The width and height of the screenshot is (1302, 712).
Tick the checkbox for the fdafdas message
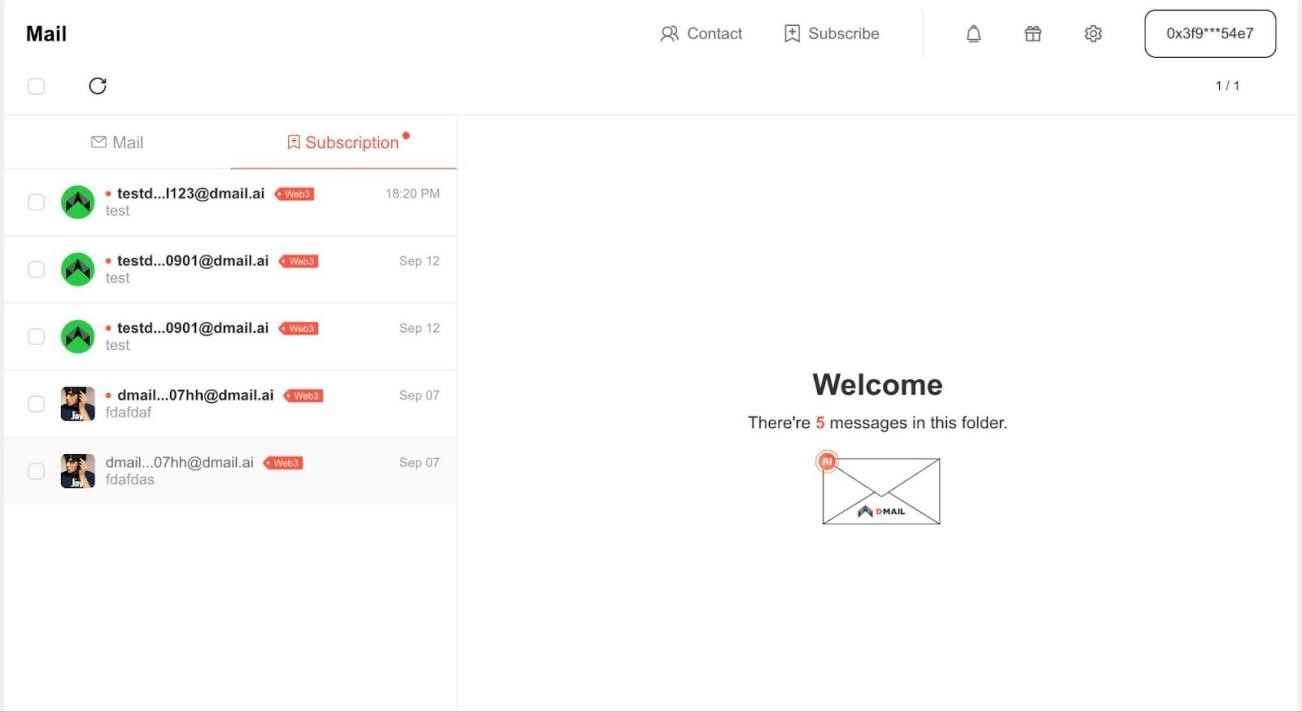(x=36, y=471)
